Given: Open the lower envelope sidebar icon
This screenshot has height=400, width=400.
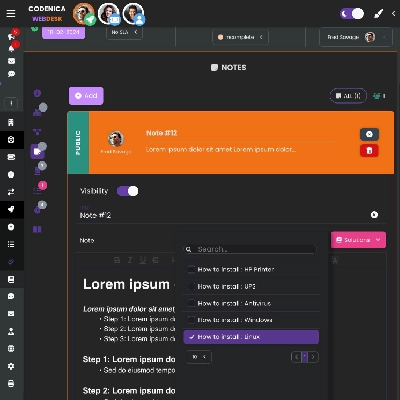Looking at the screenshot, I should click(x=11, y=314).
